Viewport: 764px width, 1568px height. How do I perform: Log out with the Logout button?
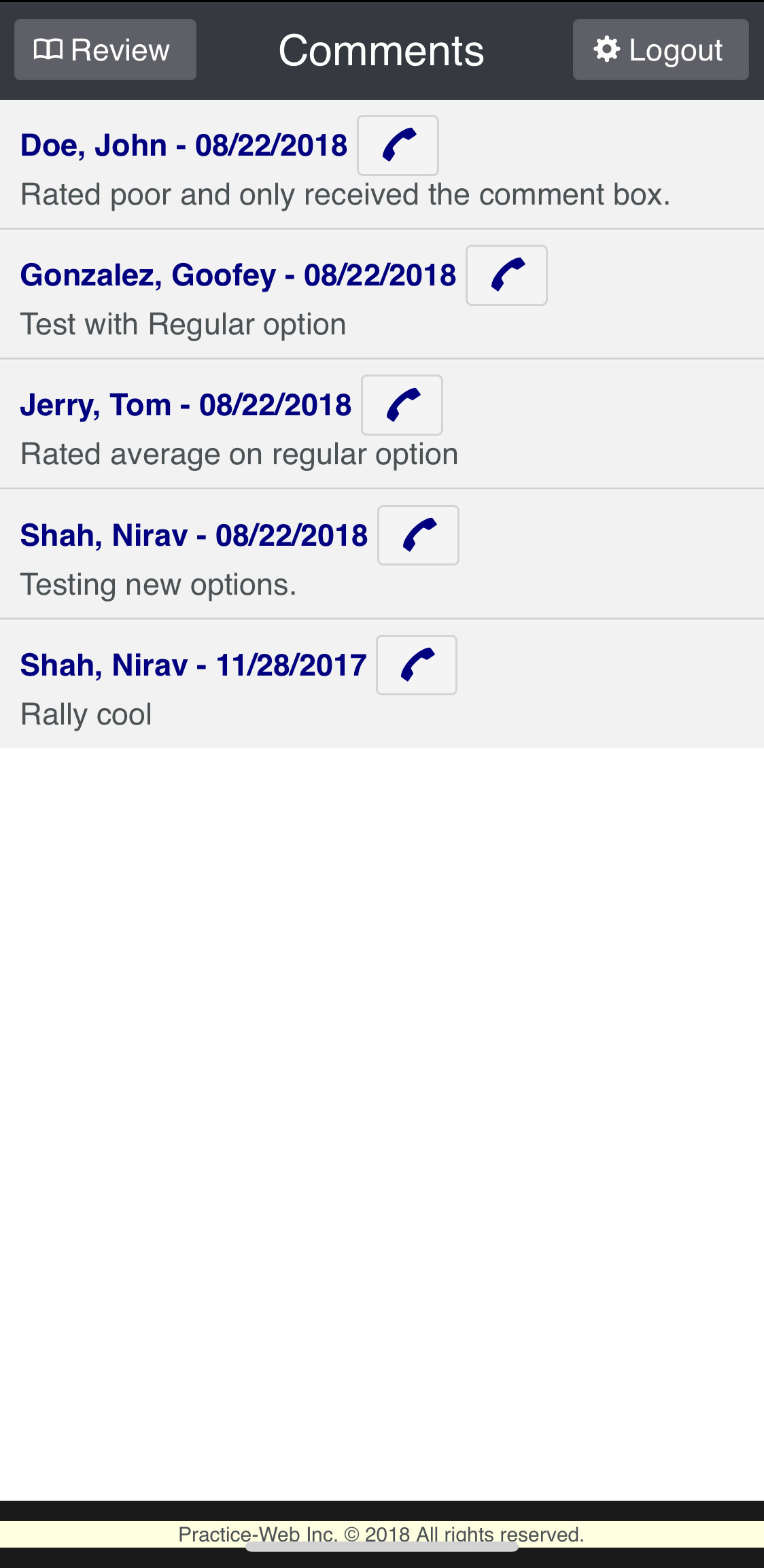[661, 50]
